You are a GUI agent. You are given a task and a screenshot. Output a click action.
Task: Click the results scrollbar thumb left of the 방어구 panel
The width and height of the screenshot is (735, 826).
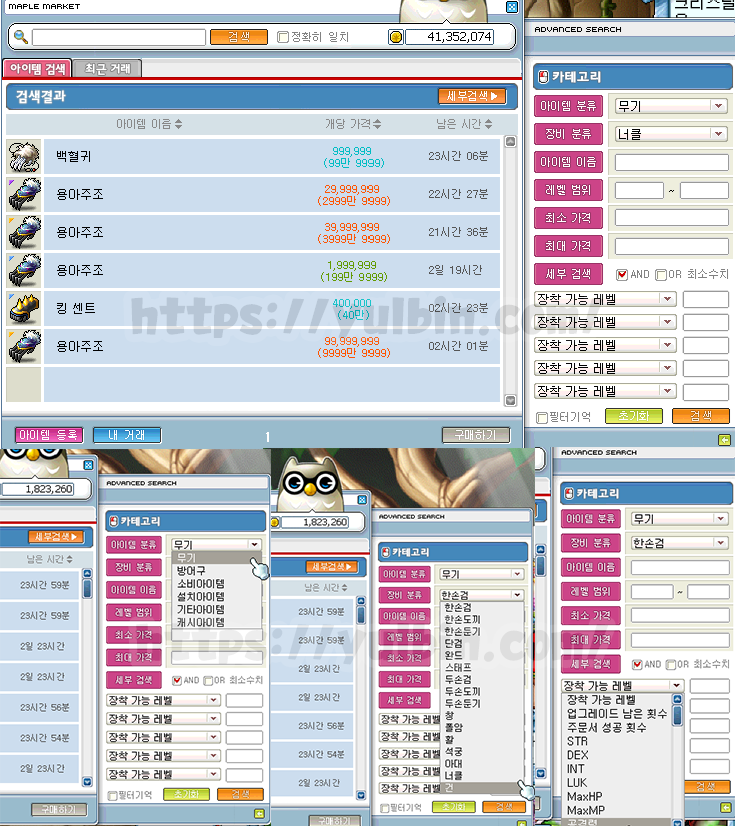[x=87, y=588]
